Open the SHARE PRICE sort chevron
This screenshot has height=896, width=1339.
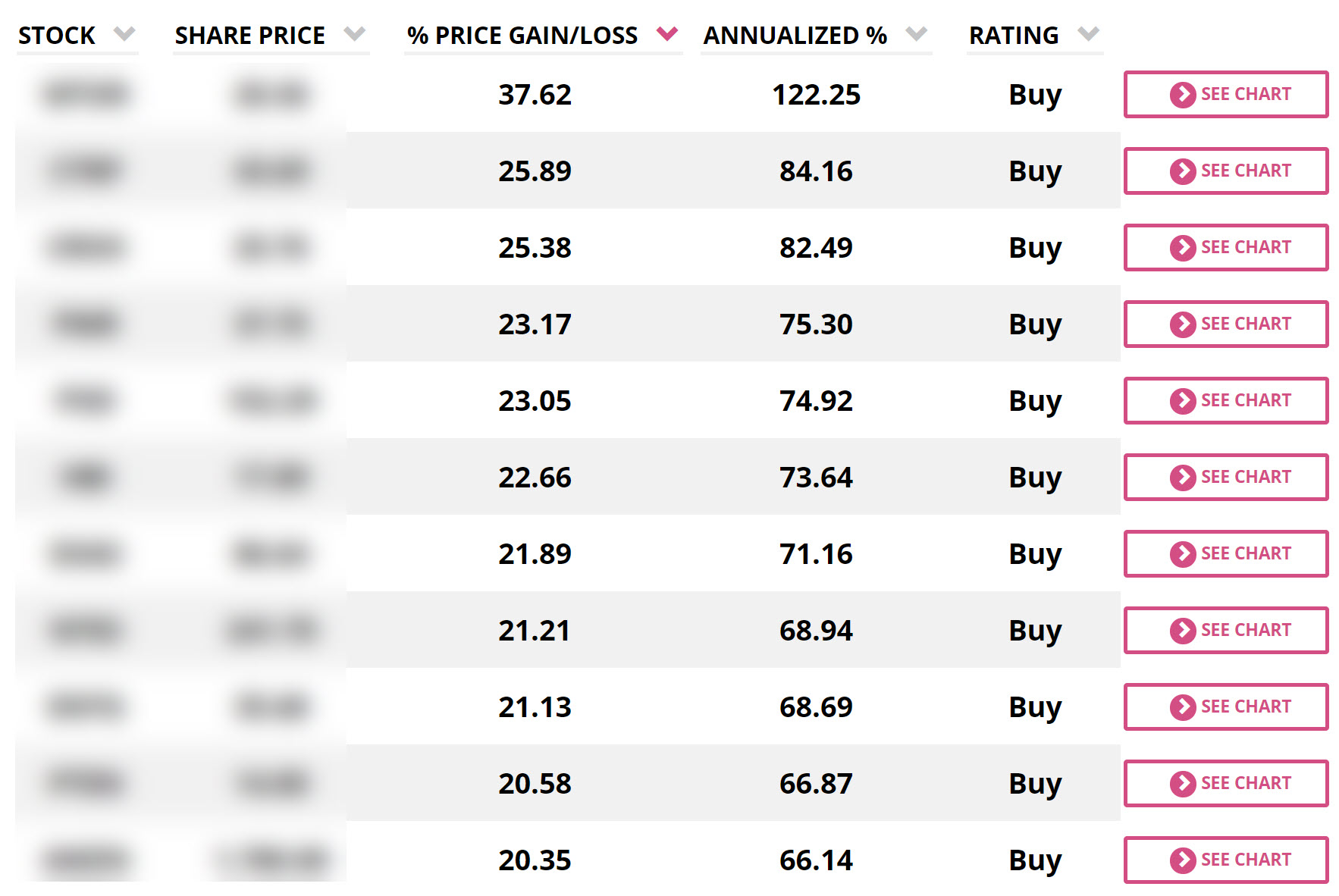pos(355,33)
